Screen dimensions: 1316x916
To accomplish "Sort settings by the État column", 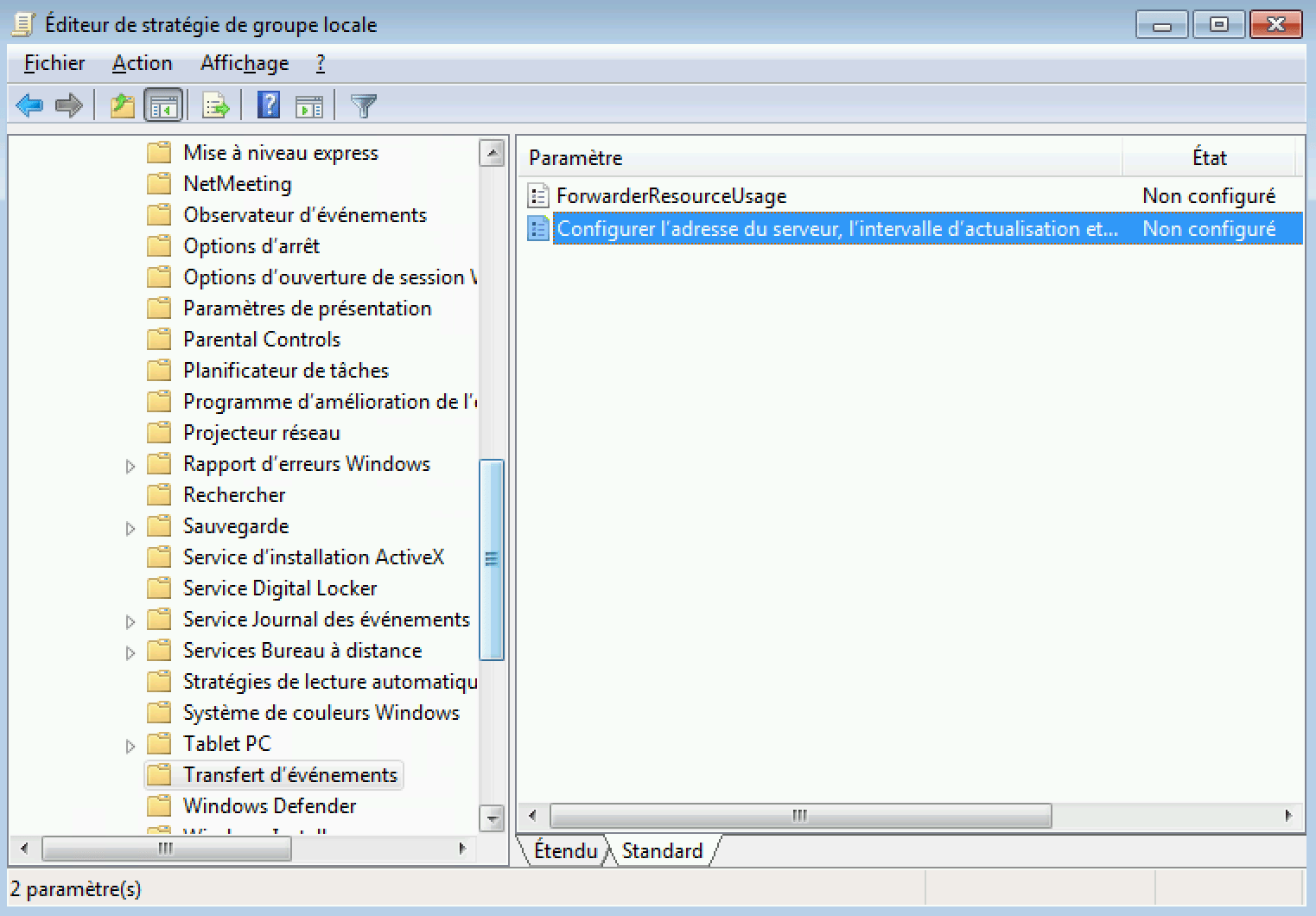I will [x=1209, y=157].
